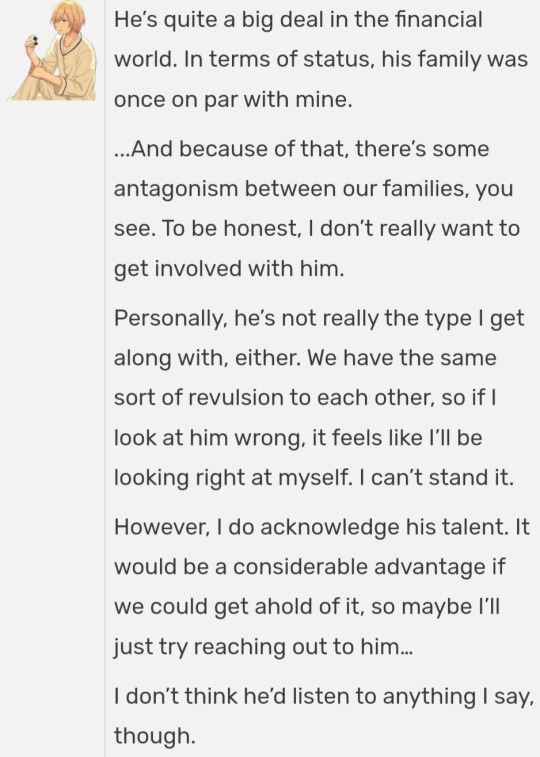Click the line "once on par with mine."

click(233, 100)
